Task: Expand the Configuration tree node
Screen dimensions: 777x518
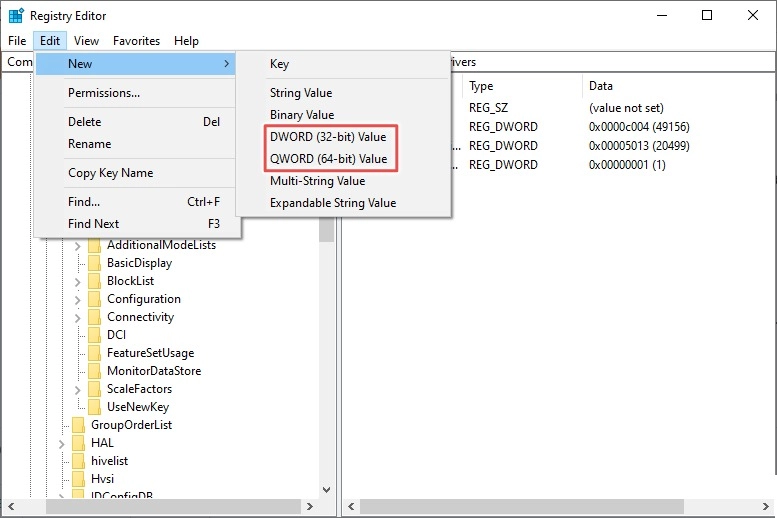Action: tap(78, 299)
